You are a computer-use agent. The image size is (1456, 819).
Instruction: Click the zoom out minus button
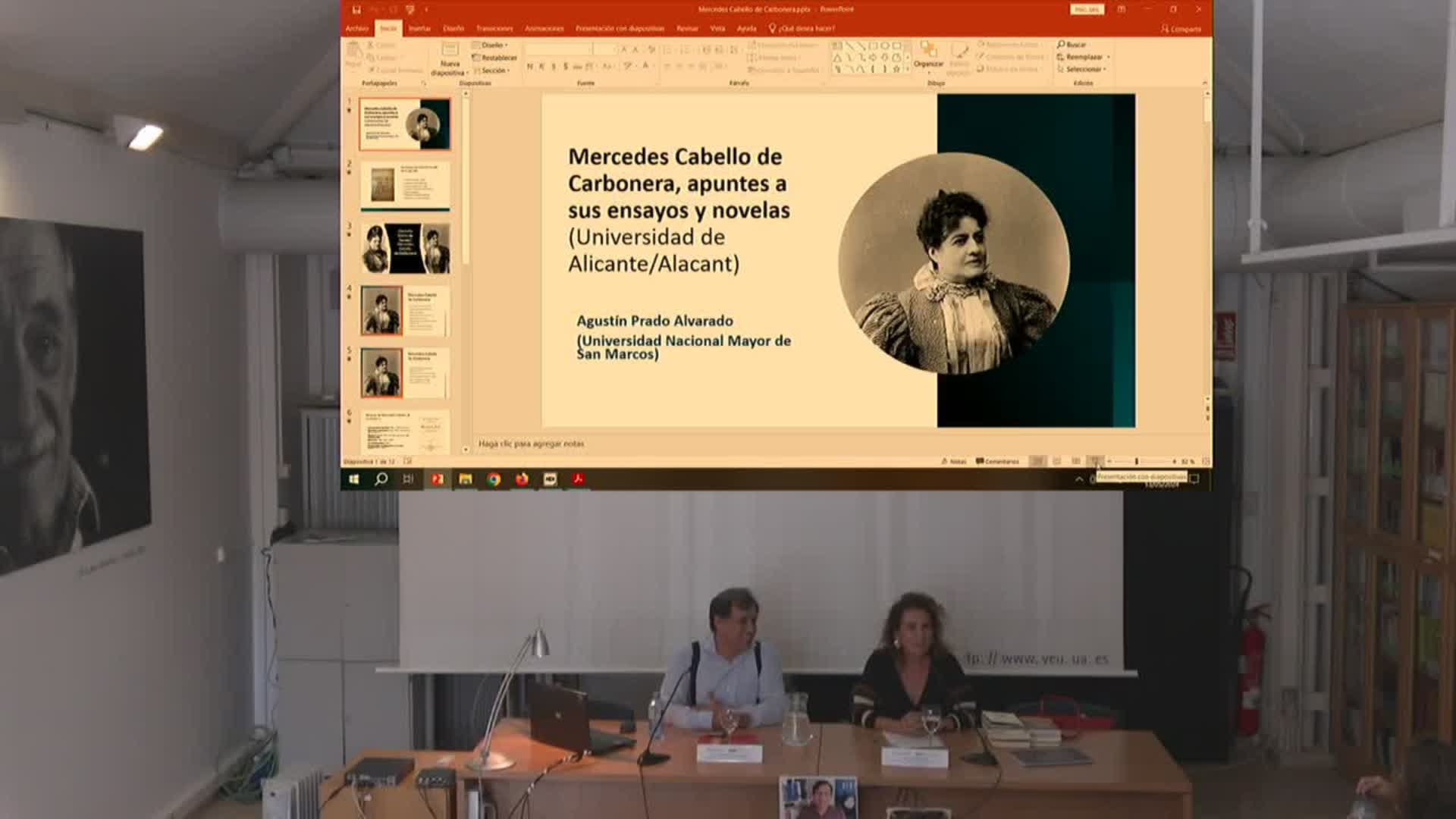1109,461
